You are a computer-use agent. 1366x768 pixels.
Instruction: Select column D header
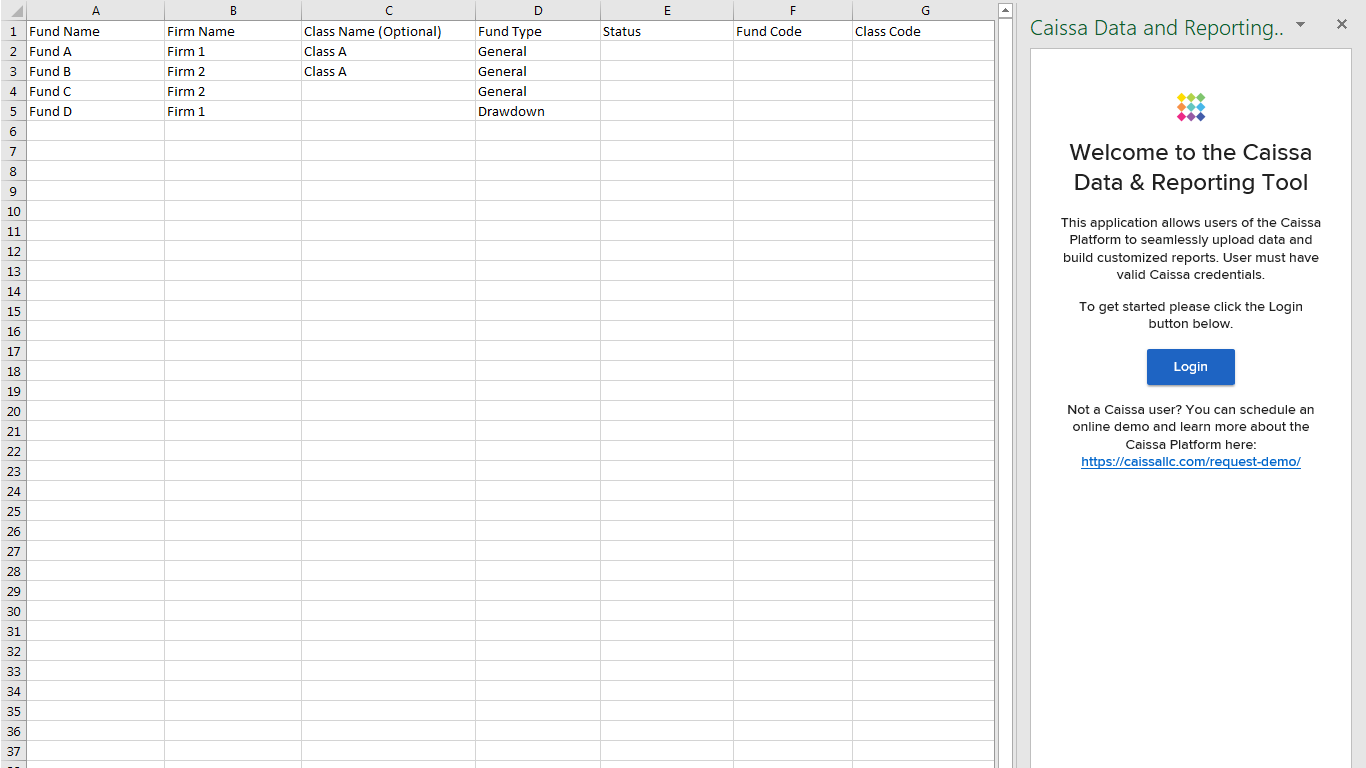click(538, 10)
